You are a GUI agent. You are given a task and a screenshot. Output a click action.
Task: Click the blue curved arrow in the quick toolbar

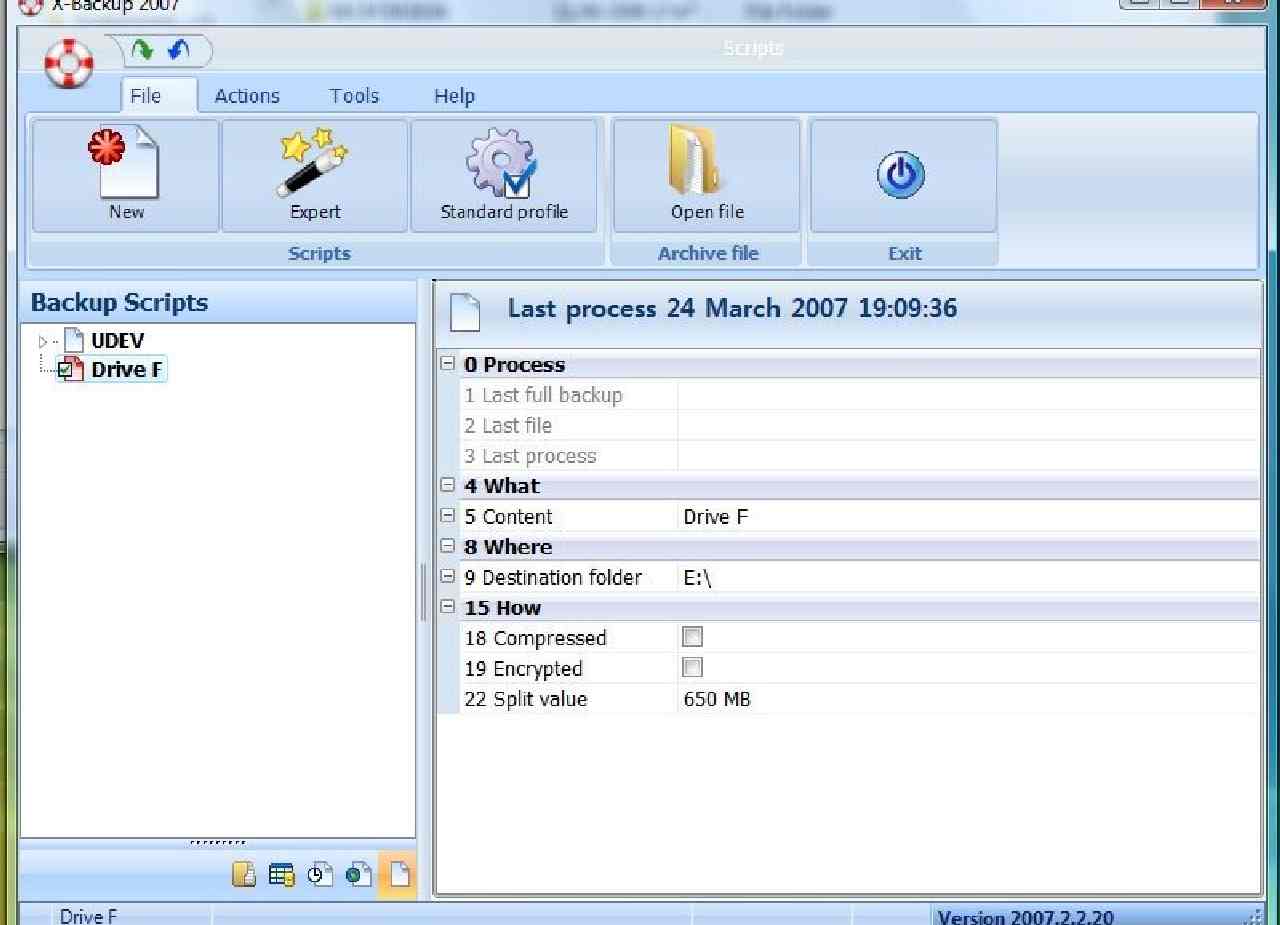click(x=178, y=49)
